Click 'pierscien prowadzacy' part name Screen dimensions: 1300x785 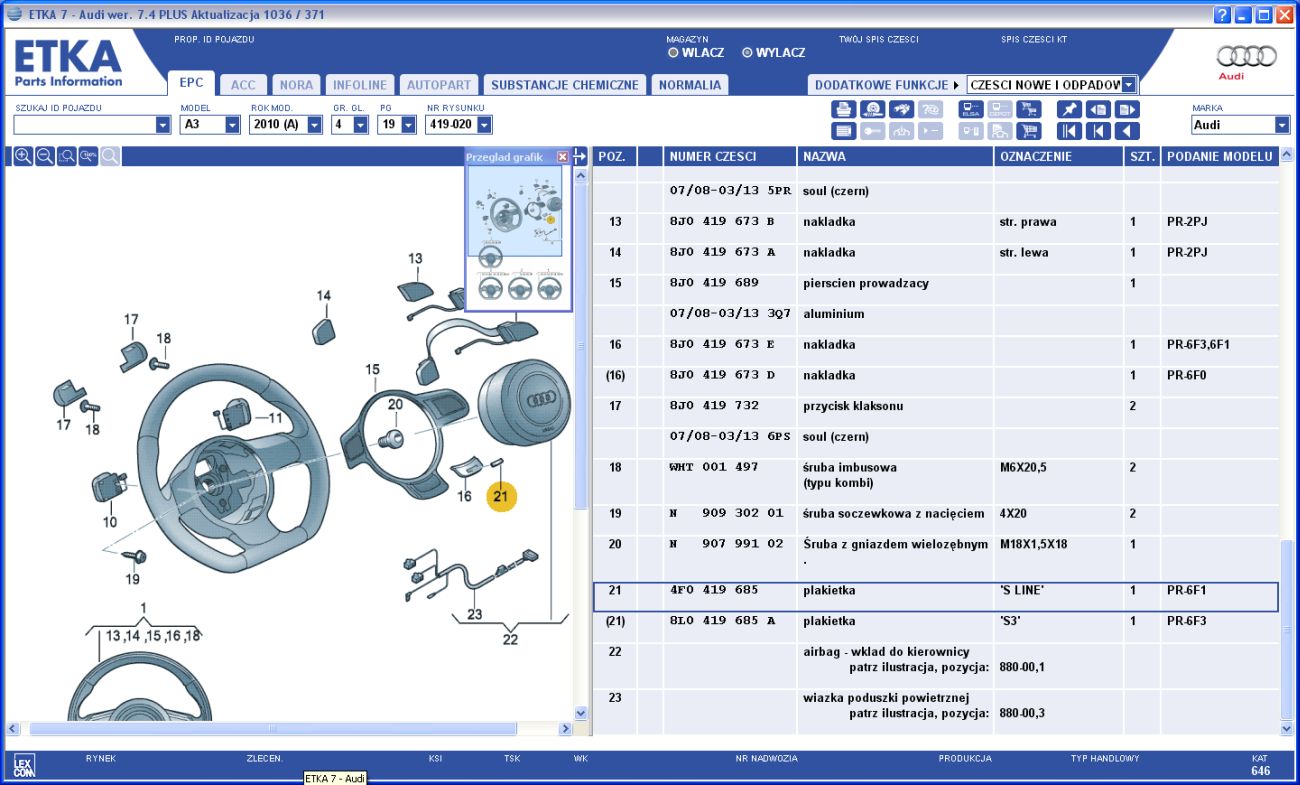[866, 283]
